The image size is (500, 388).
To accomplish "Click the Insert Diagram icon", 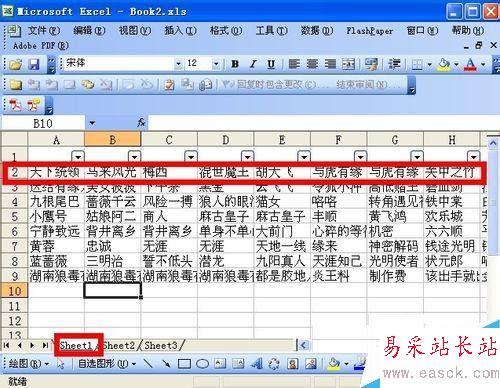I will 274,363.
